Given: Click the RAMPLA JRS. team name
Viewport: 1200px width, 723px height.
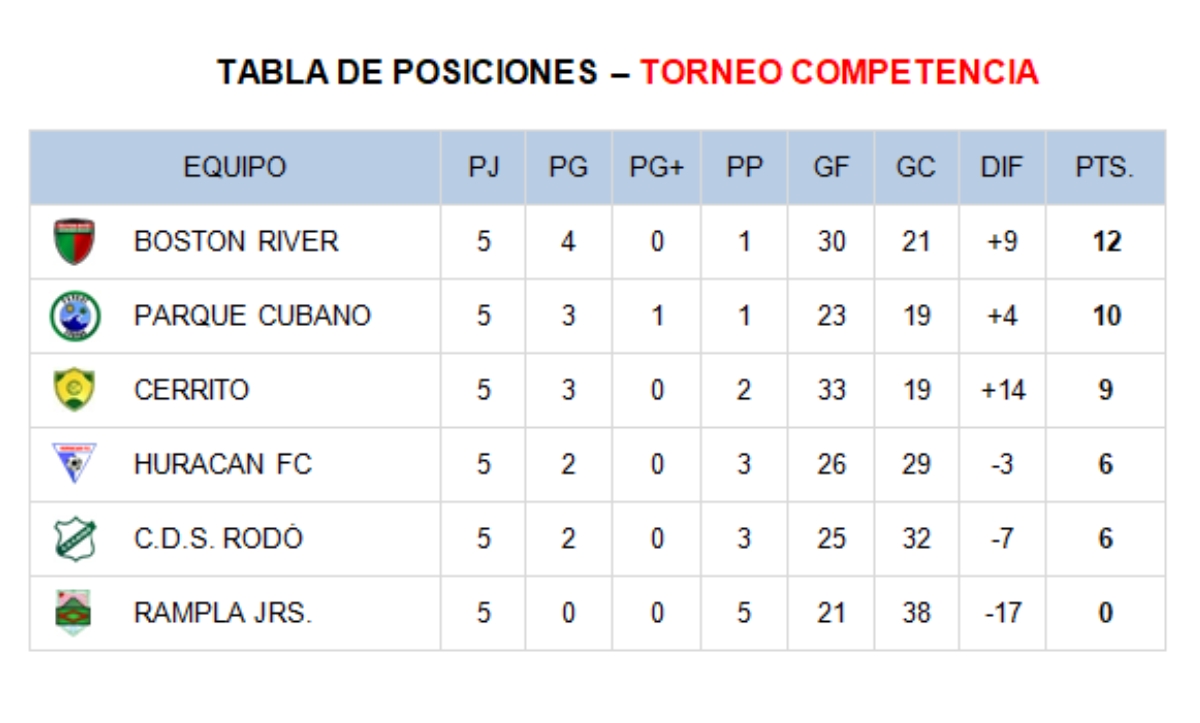Looking at the screenshot, I should [223, 613].
